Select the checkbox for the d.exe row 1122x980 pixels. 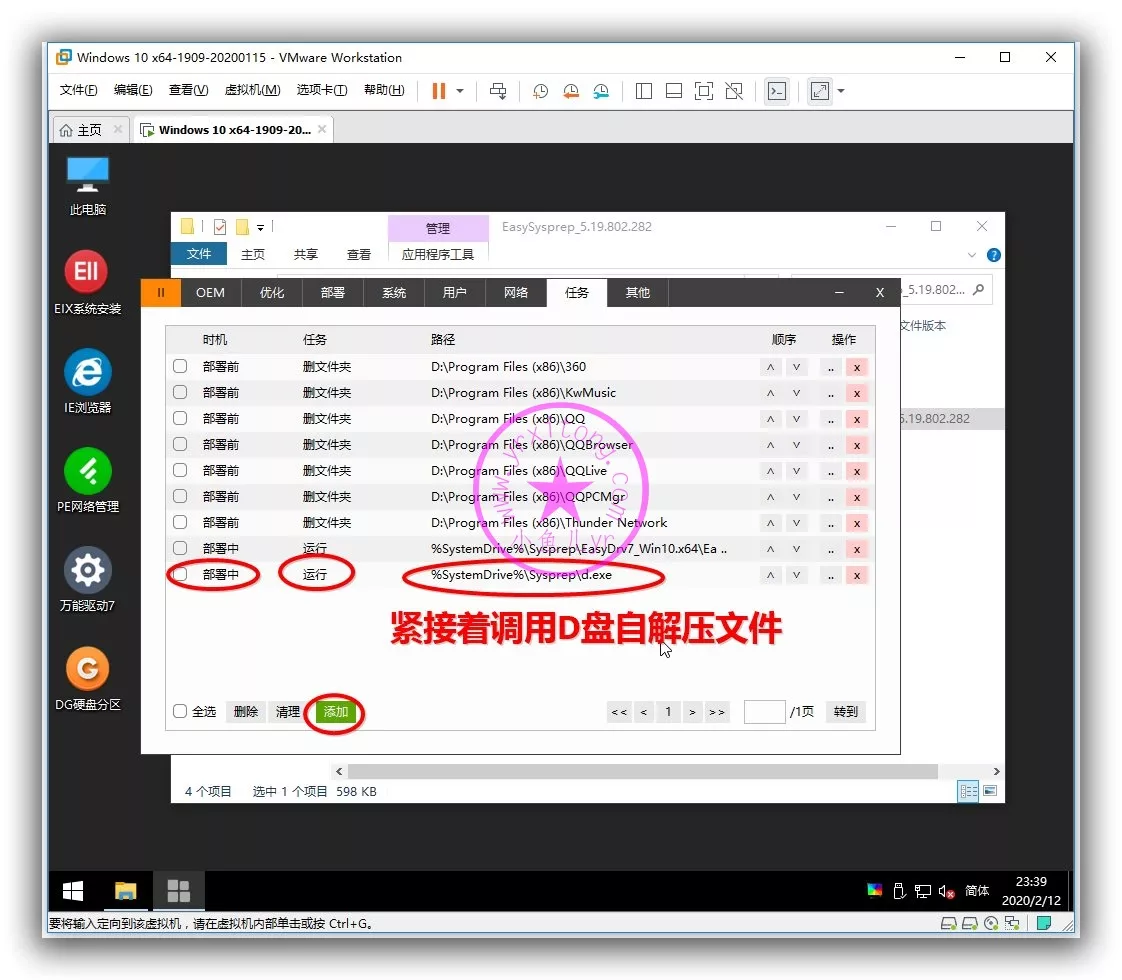coord(180,574)
